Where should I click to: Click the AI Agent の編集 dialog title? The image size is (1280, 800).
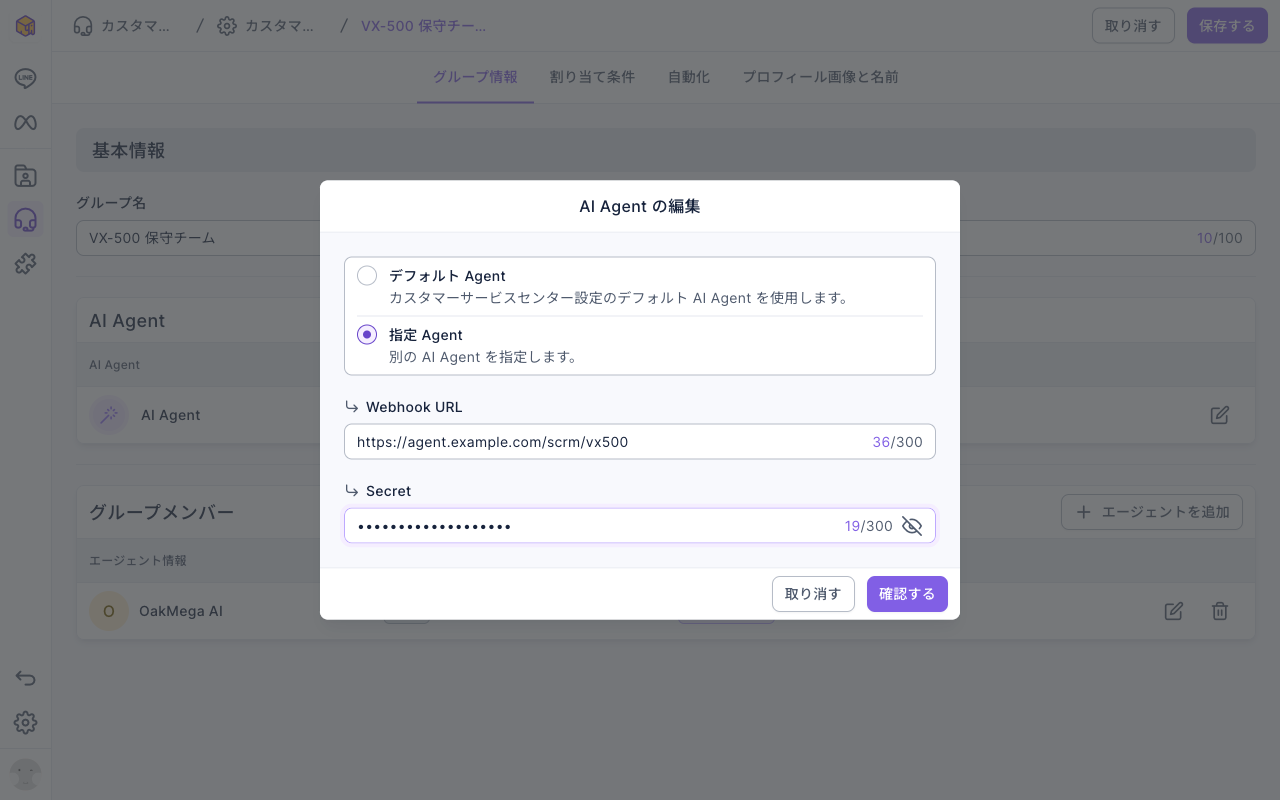pyautogui.click(x=640, y=206)
